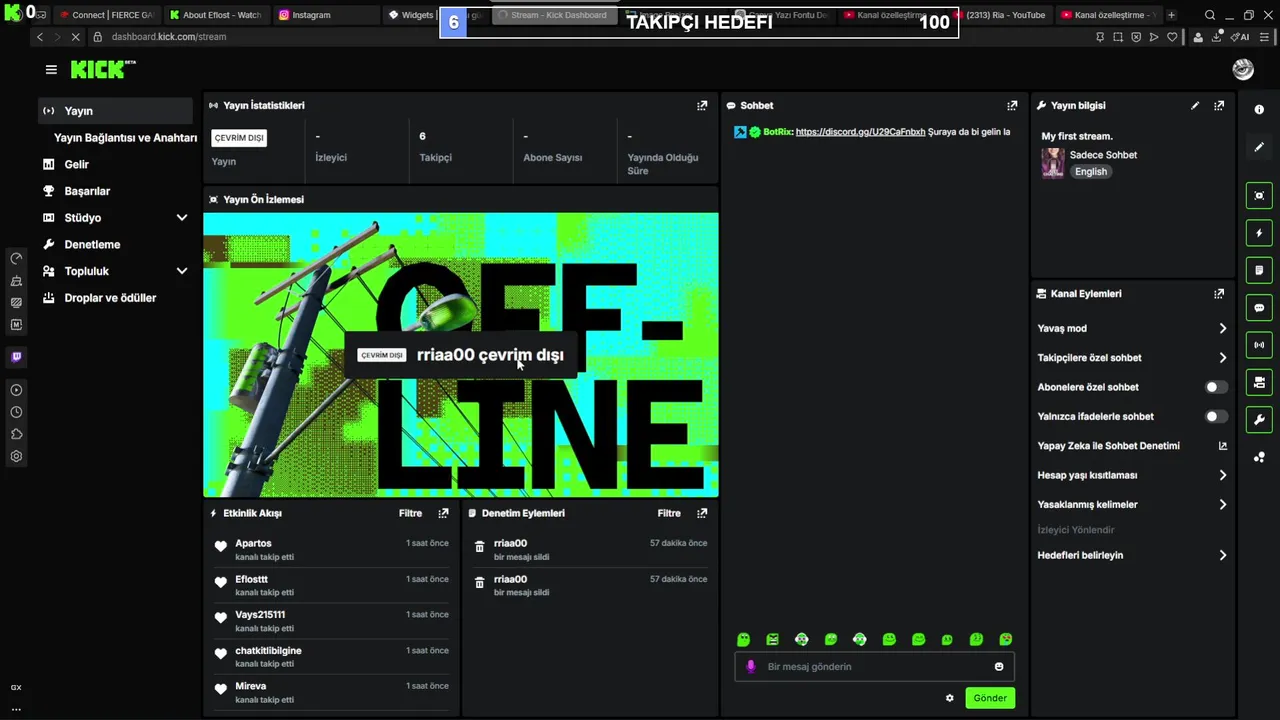
Task: Open Filtre in Denetim Eylemleri
Action: click(x=669, y=513)
